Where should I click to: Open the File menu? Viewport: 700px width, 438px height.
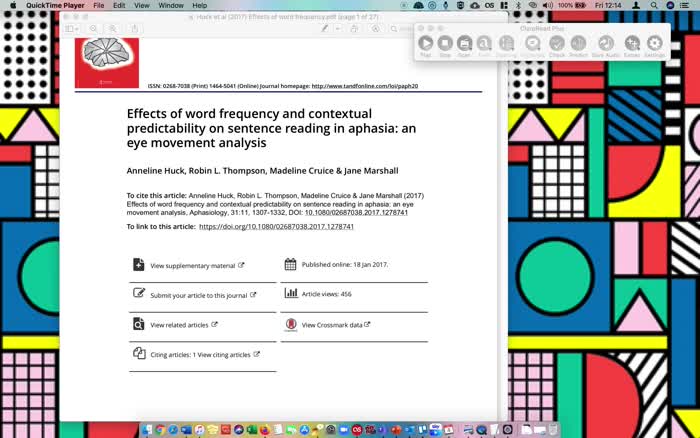point(99,5)
